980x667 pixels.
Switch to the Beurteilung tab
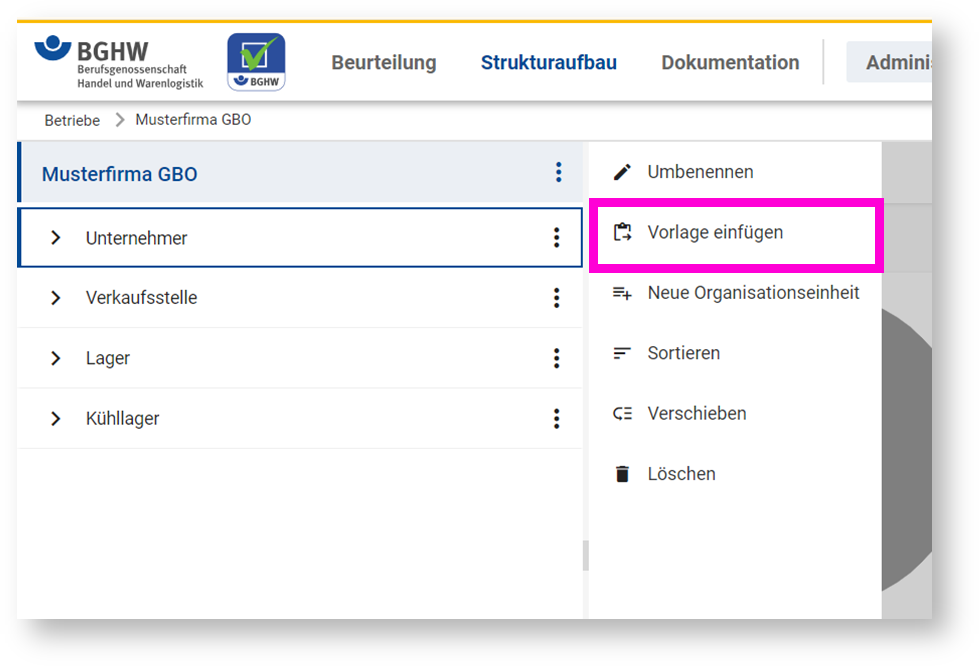click(384, 63)
